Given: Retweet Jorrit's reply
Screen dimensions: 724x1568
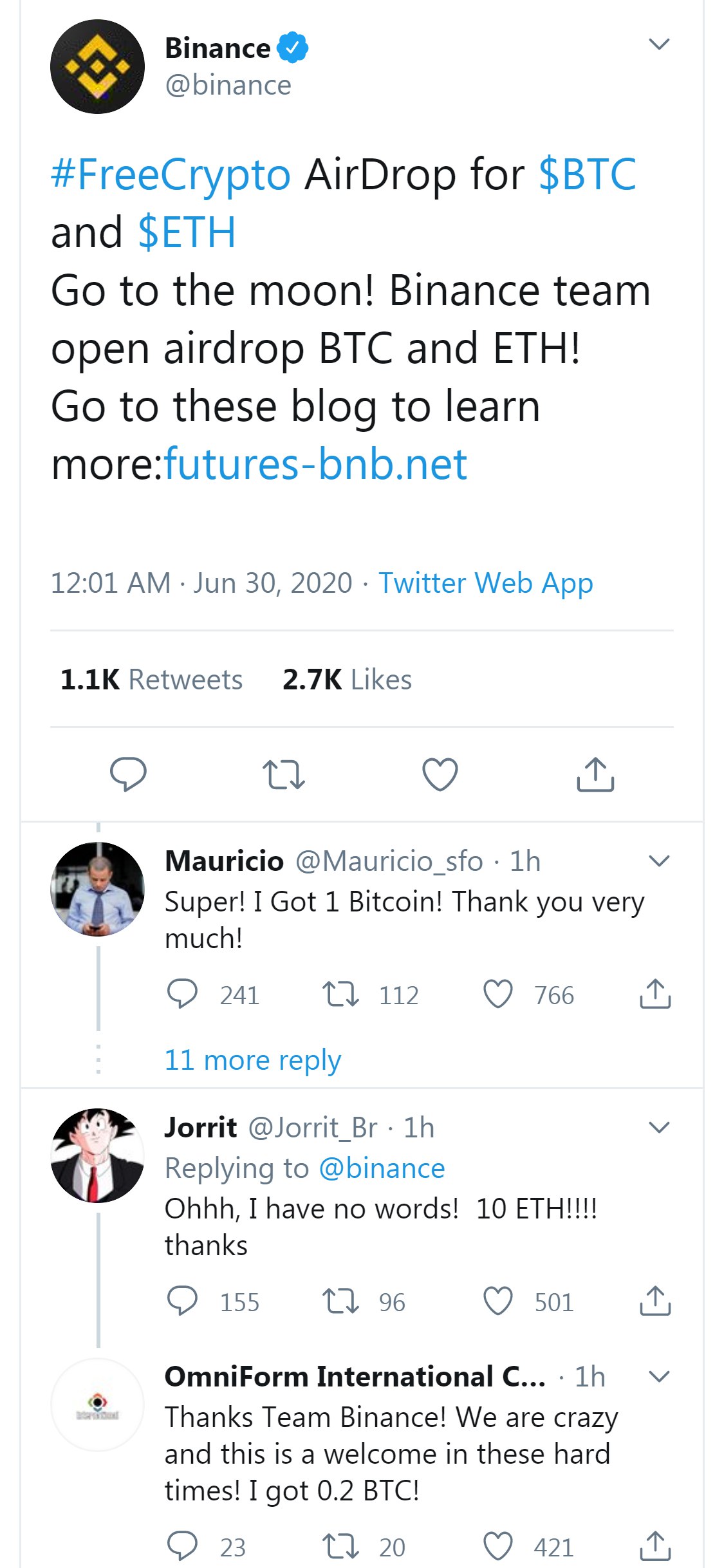Looking at the screenshot, I should pos(340,1301).
